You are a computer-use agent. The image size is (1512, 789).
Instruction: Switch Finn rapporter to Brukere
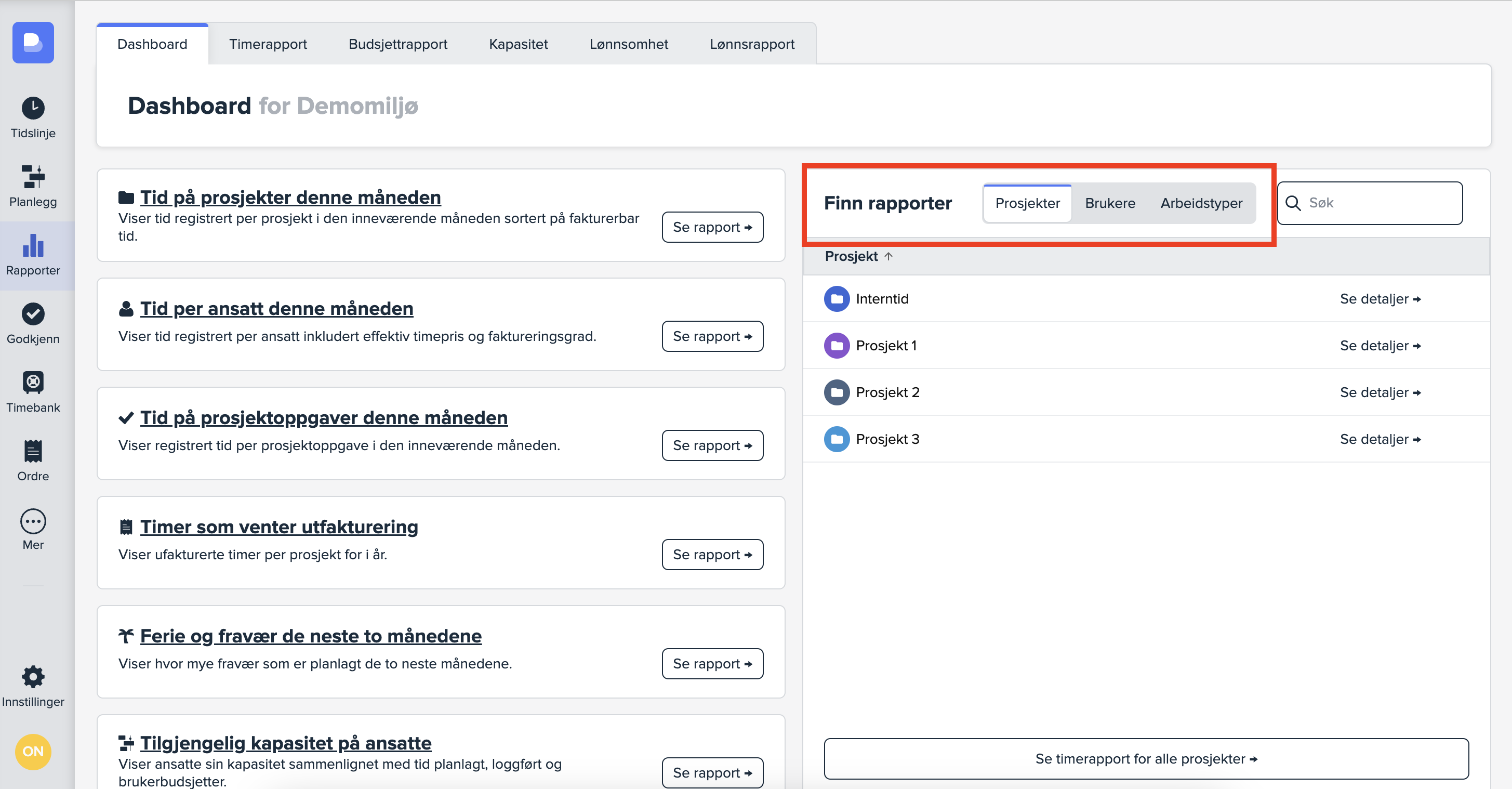click(1110, 203)
